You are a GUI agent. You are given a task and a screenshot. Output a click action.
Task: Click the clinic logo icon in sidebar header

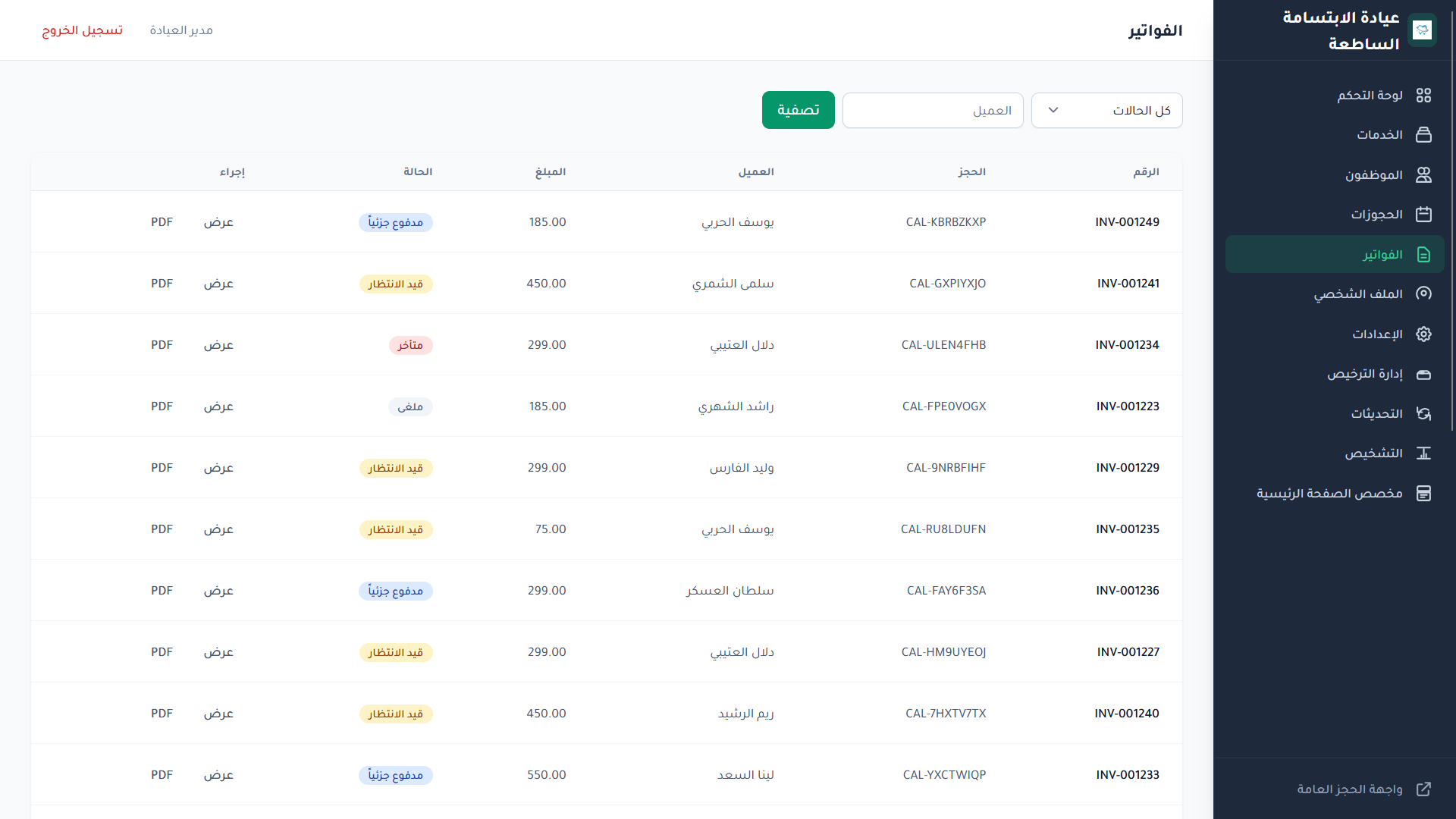pyautogui.click(x=1422, y=30)
